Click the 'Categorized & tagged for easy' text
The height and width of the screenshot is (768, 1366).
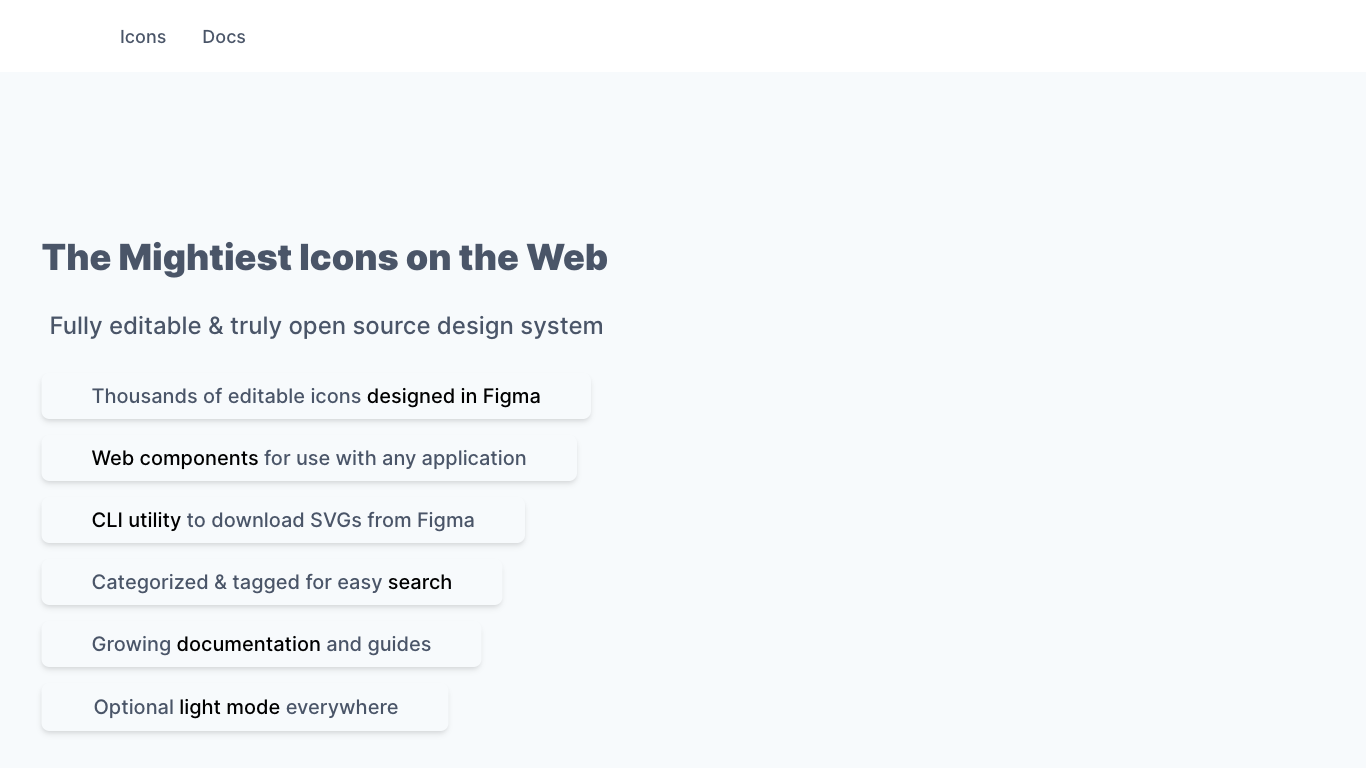(237, 582)
